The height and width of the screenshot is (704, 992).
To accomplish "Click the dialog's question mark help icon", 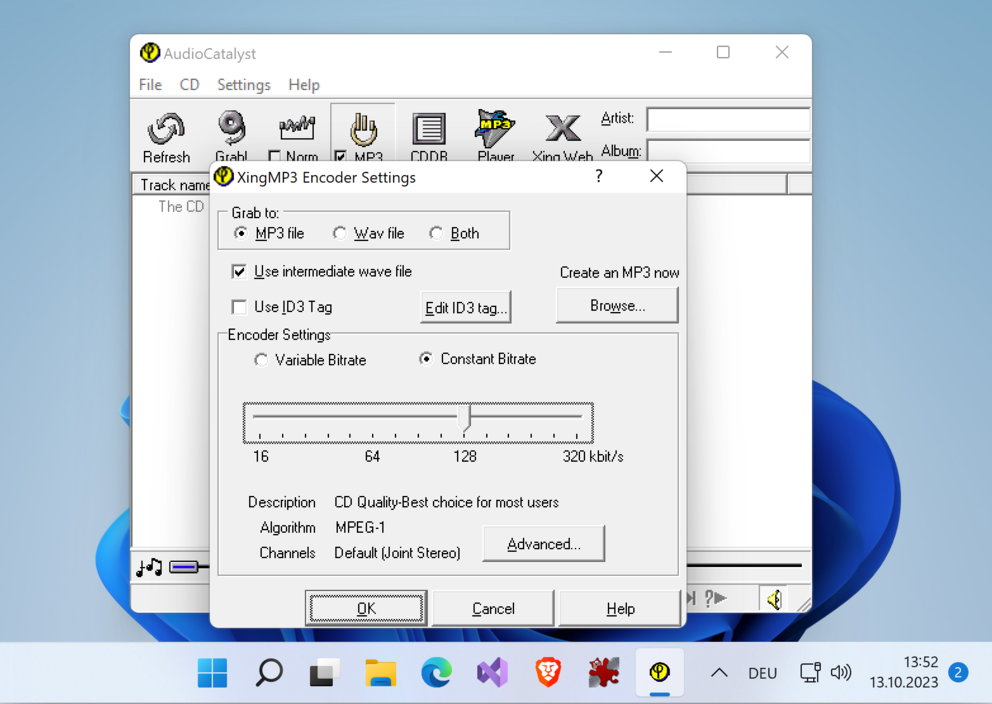I will coord(598,176).
